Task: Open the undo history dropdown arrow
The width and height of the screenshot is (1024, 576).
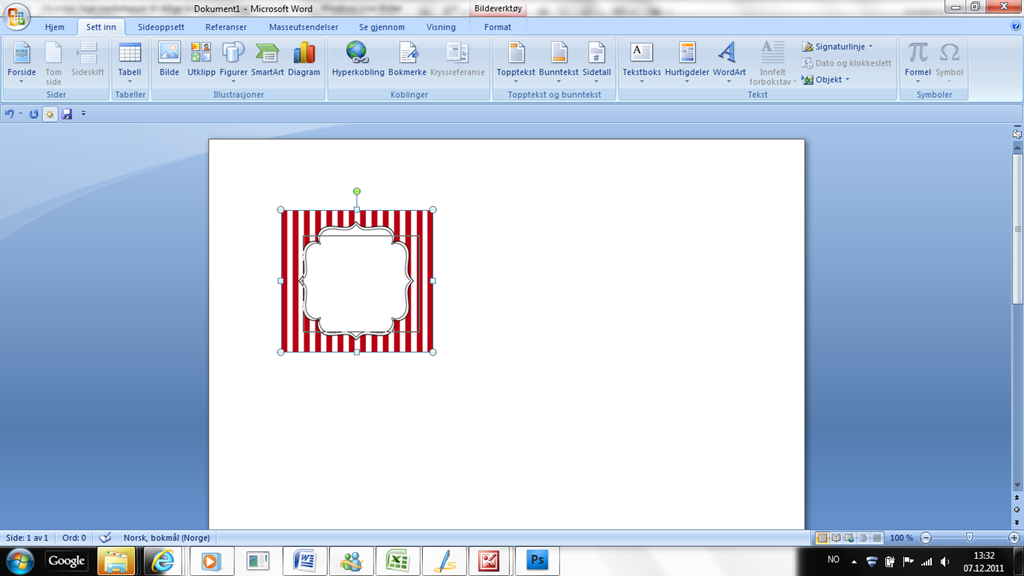Action: (x=21, y=114)
